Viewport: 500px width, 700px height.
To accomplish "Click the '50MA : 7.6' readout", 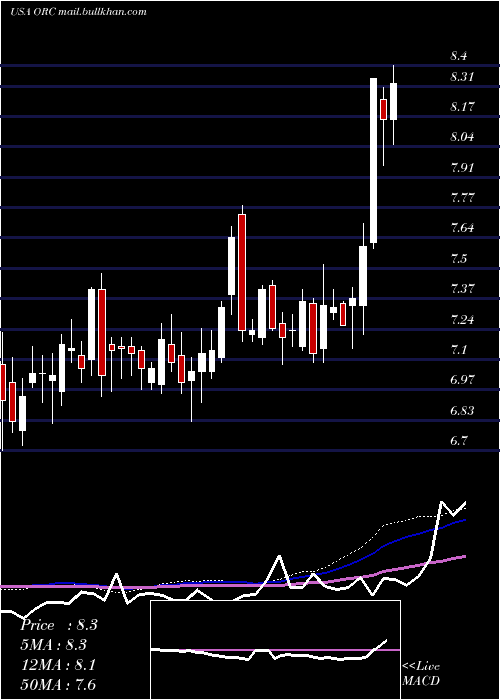I will [58, 684].
